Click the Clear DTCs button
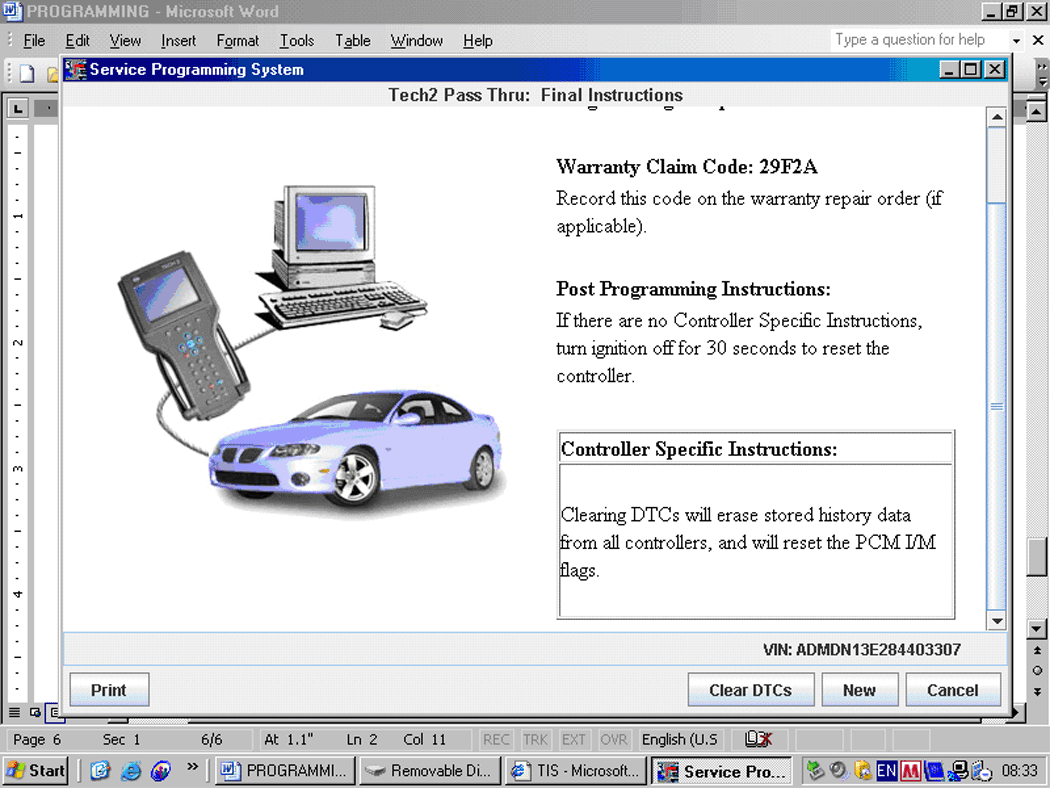The height and width of the screenshot is (788, 1050). [750, 690]
